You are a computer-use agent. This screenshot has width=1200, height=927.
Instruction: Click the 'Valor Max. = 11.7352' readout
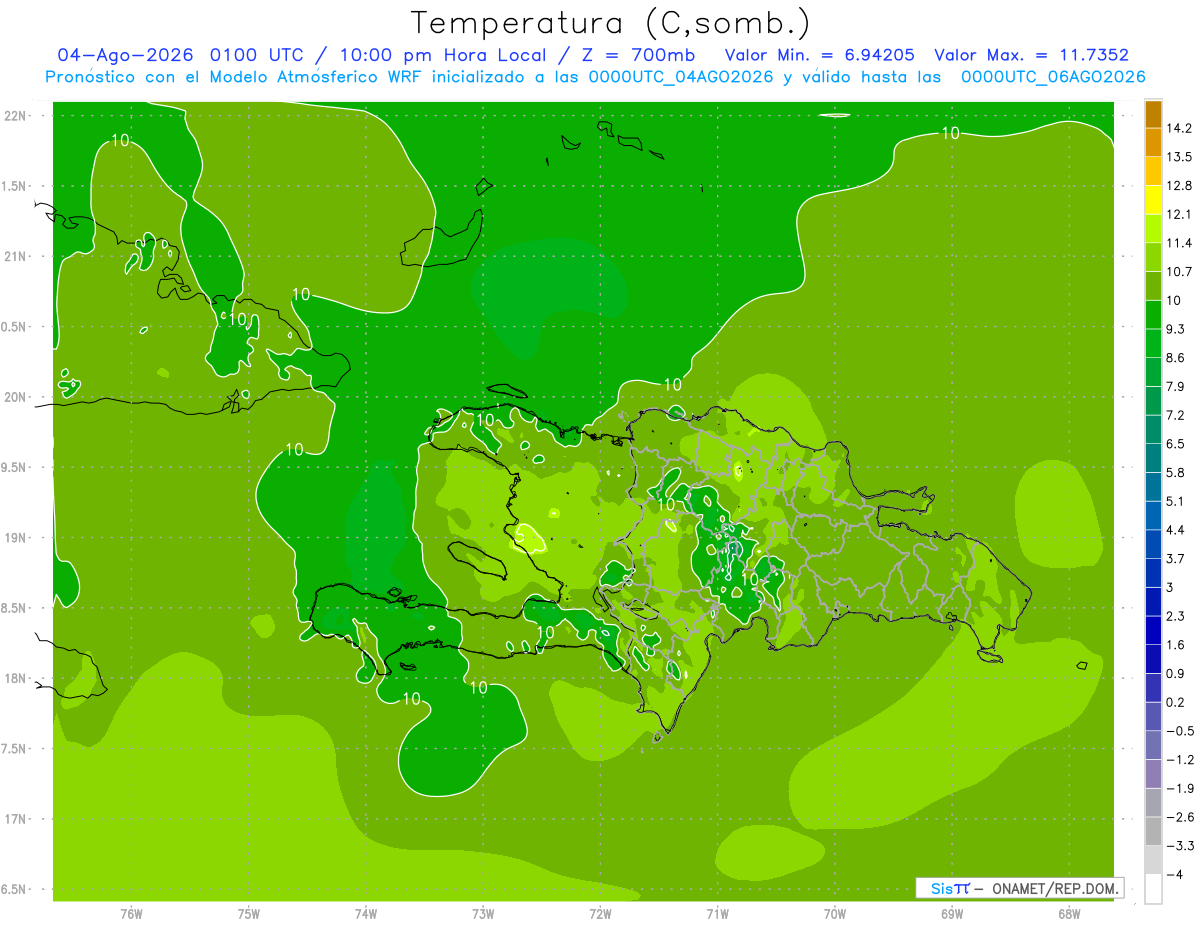coord(1031,55)
